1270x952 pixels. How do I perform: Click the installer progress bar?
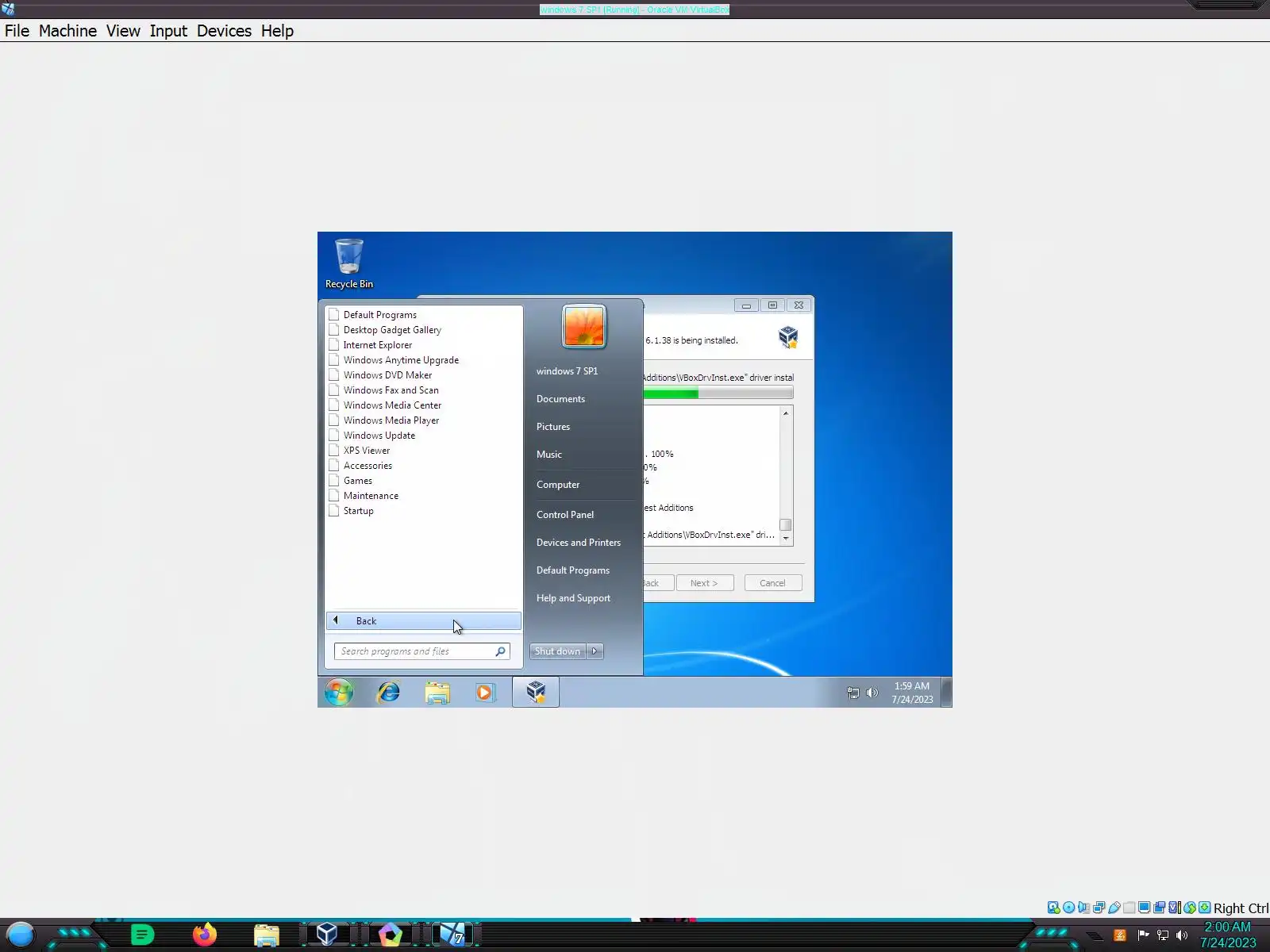[718, 393]
